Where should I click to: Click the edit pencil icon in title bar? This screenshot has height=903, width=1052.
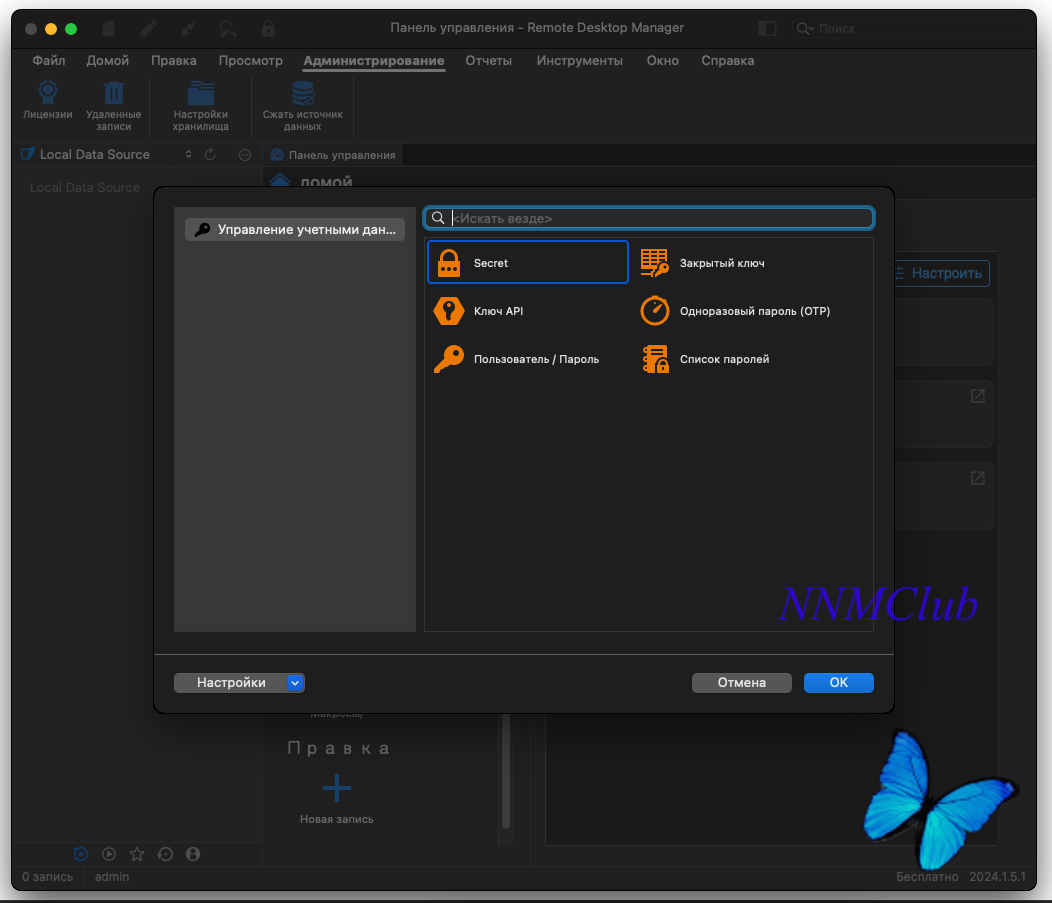(148, 28)
